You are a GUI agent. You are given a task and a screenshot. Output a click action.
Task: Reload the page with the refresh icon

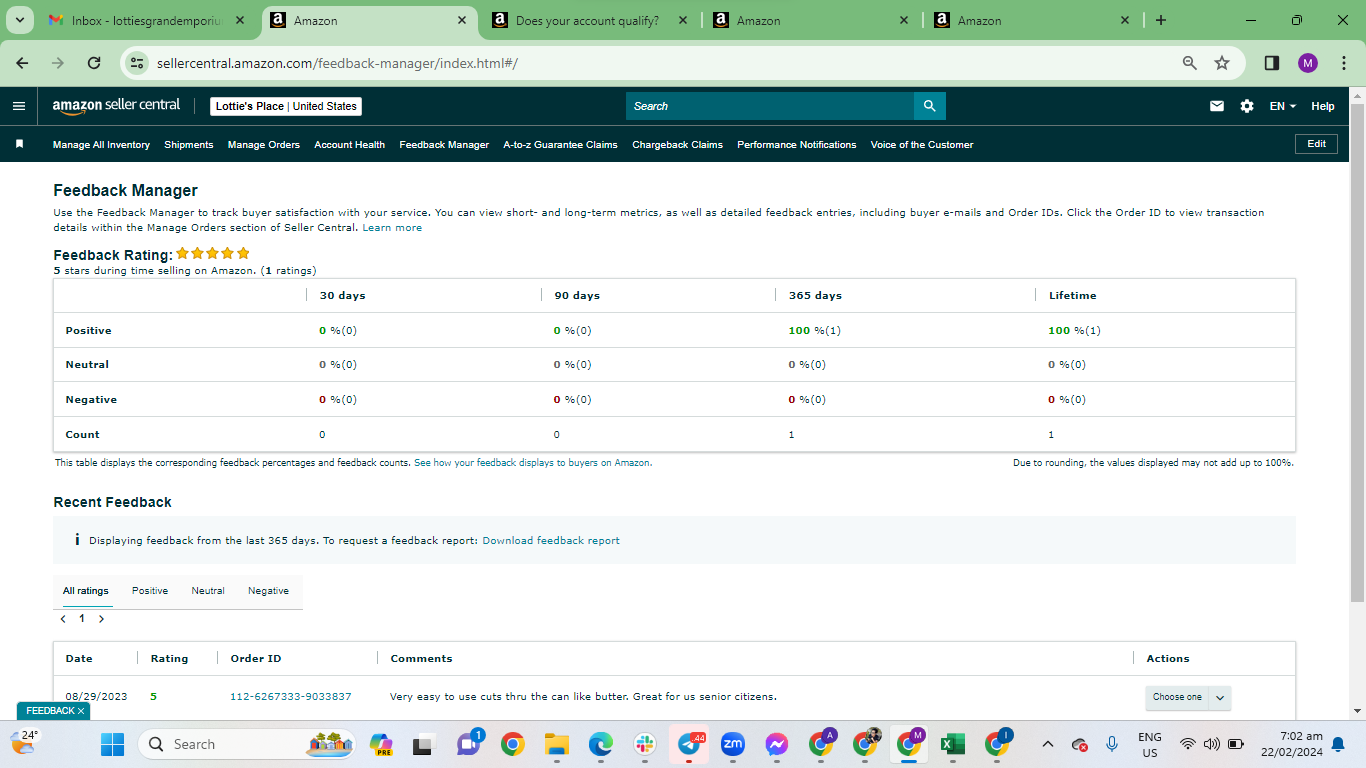tap(94, 63)
